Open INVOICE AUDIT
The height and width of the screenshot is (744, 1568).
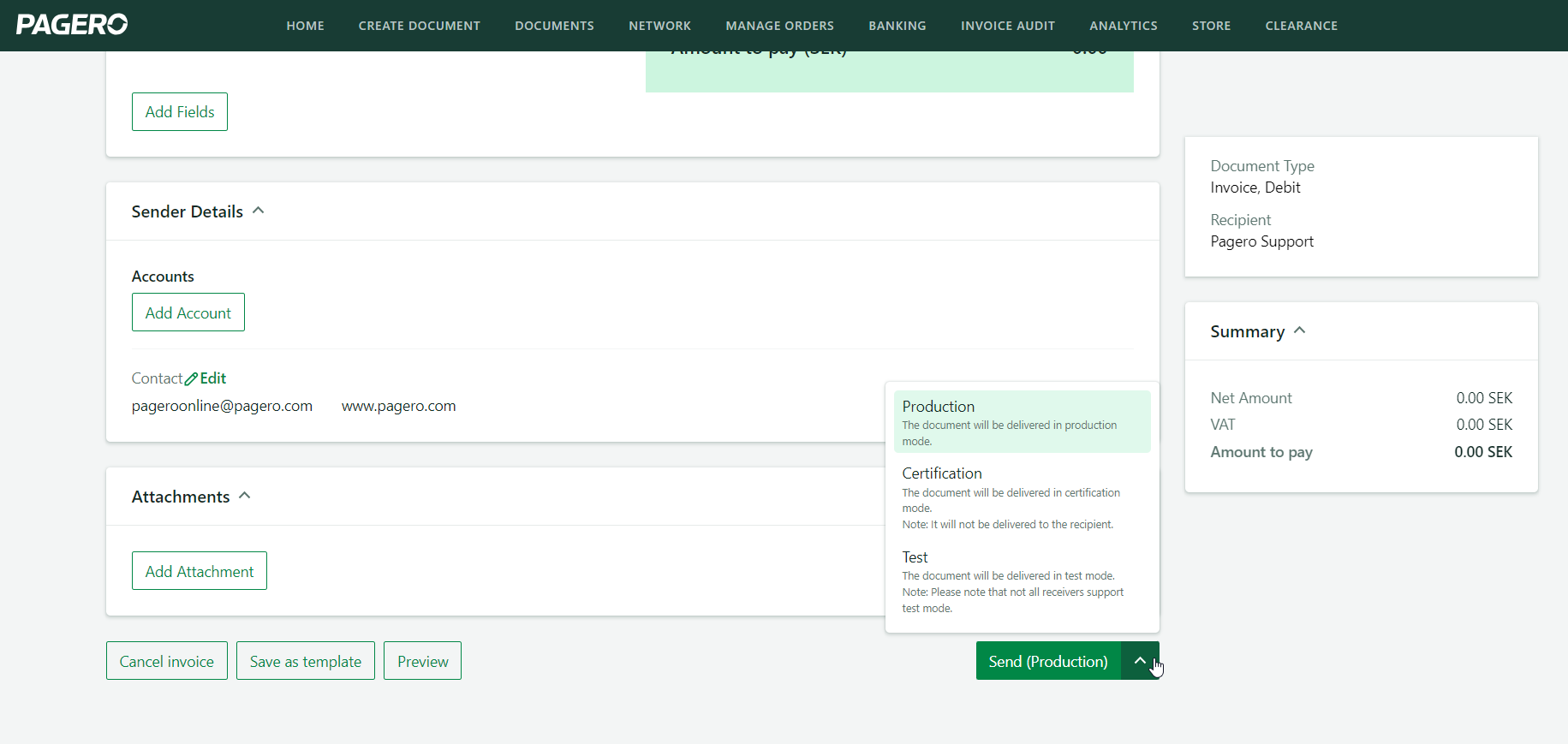coord(1008,26)
